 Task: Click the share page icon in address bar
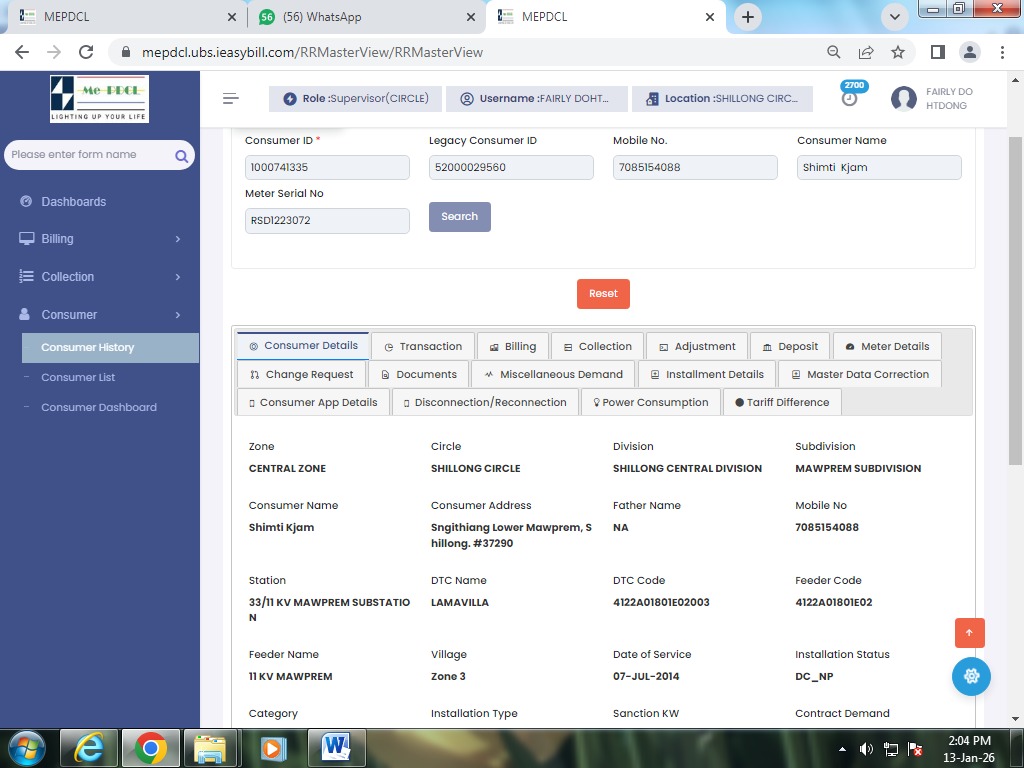click(x=866, y=52)
